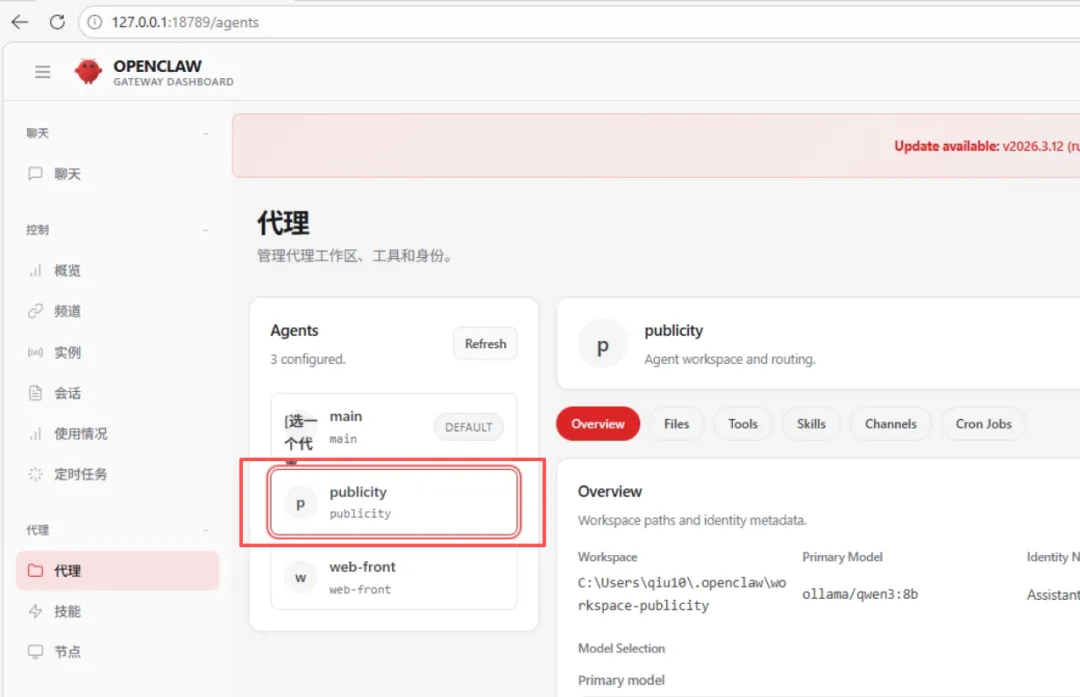The image size is (1080, 697).
Task: Click the OPENCLAW title text
Action: 158,66
